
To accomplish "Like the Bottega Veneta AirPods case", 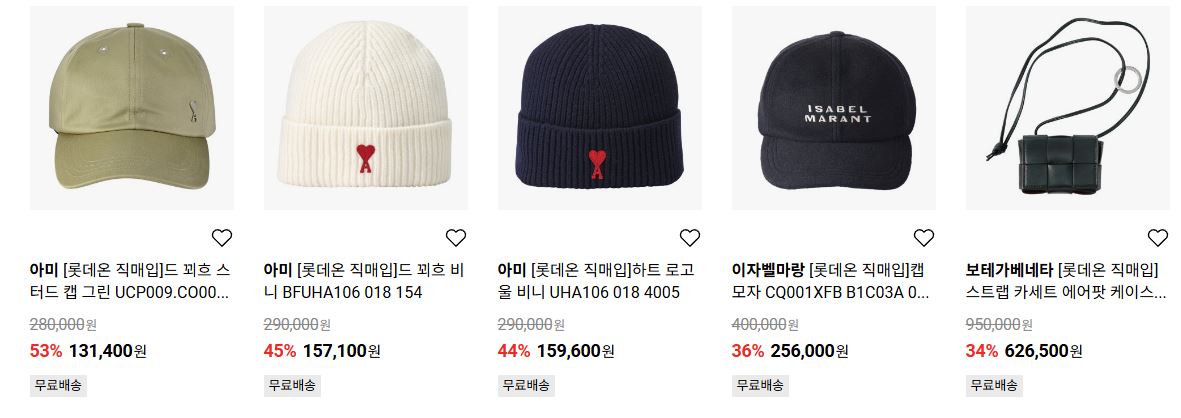I will (1158, 238).
